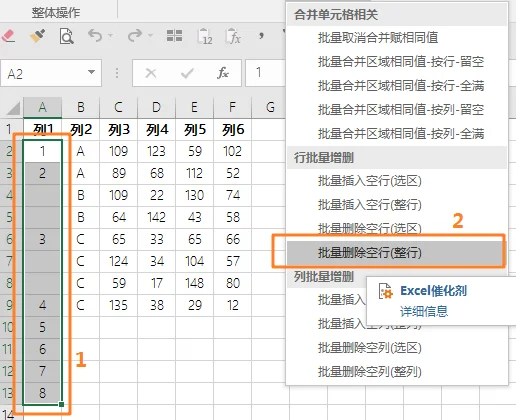This screenshot has height=420, width=516.
Task: Open the insert function fx button
Action: click(x=223, y=73)
